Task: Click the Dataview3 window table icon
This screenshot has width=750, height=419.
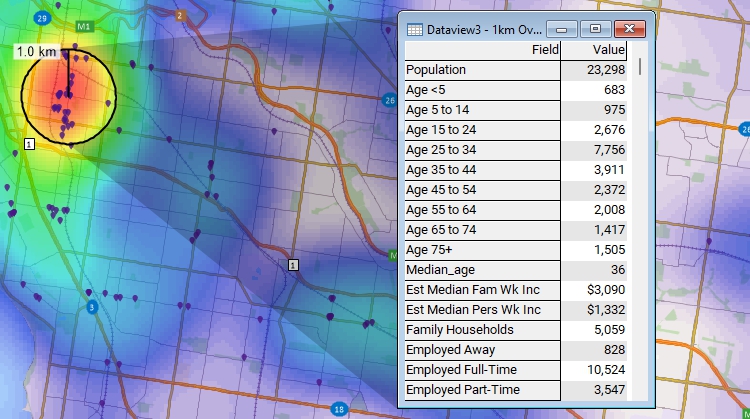Action: pyautogui.click(x=414, y=30)
